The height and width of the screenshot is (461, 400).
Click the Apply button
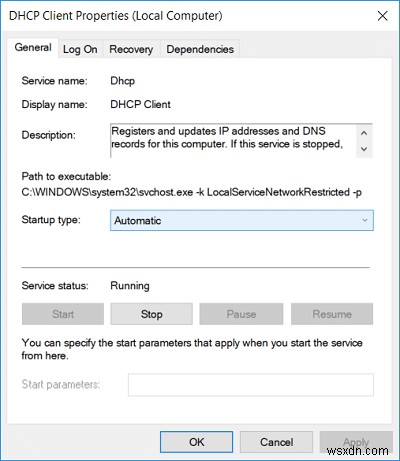click(x=356, y=442)
